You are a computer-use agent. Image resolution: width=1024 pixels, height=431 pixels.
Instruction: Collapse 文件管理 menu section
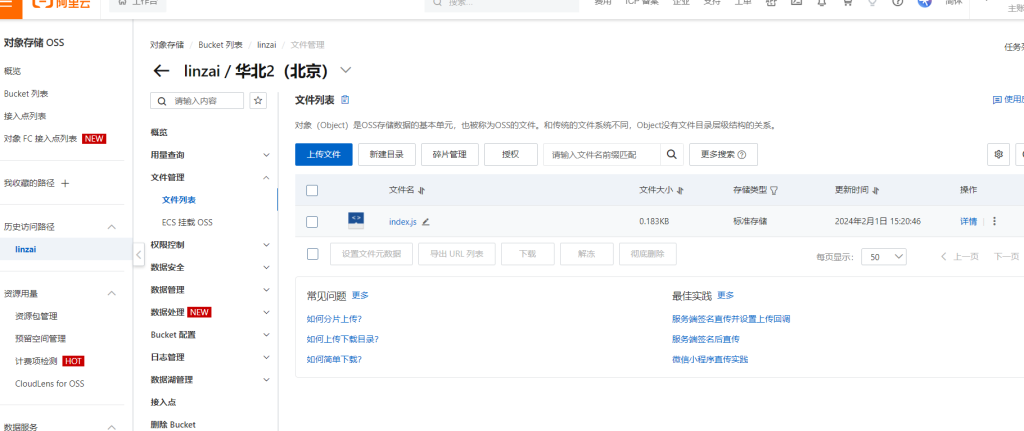pyautogui.click(x=266, y=178)
